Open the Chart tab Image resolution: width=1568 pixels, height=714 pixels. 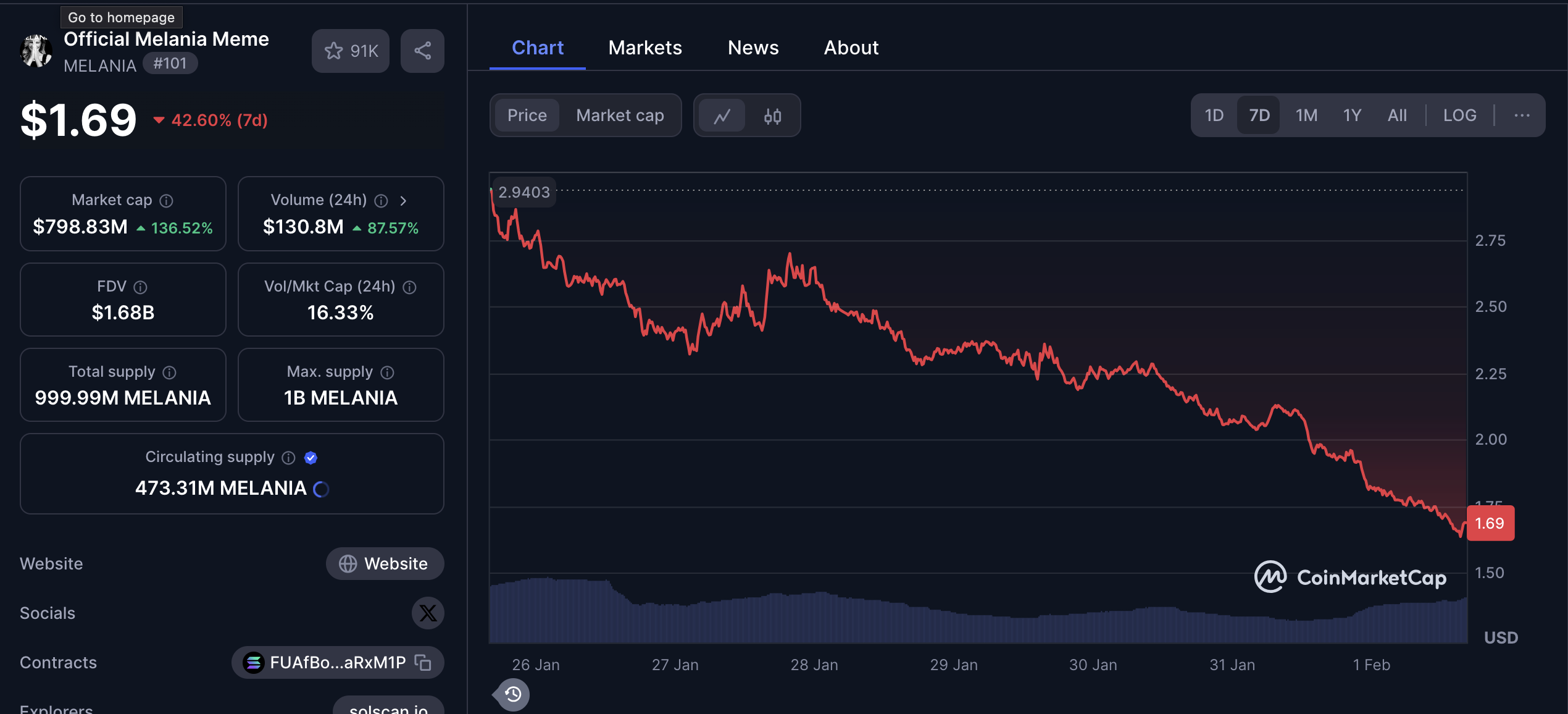click(538, 48)
